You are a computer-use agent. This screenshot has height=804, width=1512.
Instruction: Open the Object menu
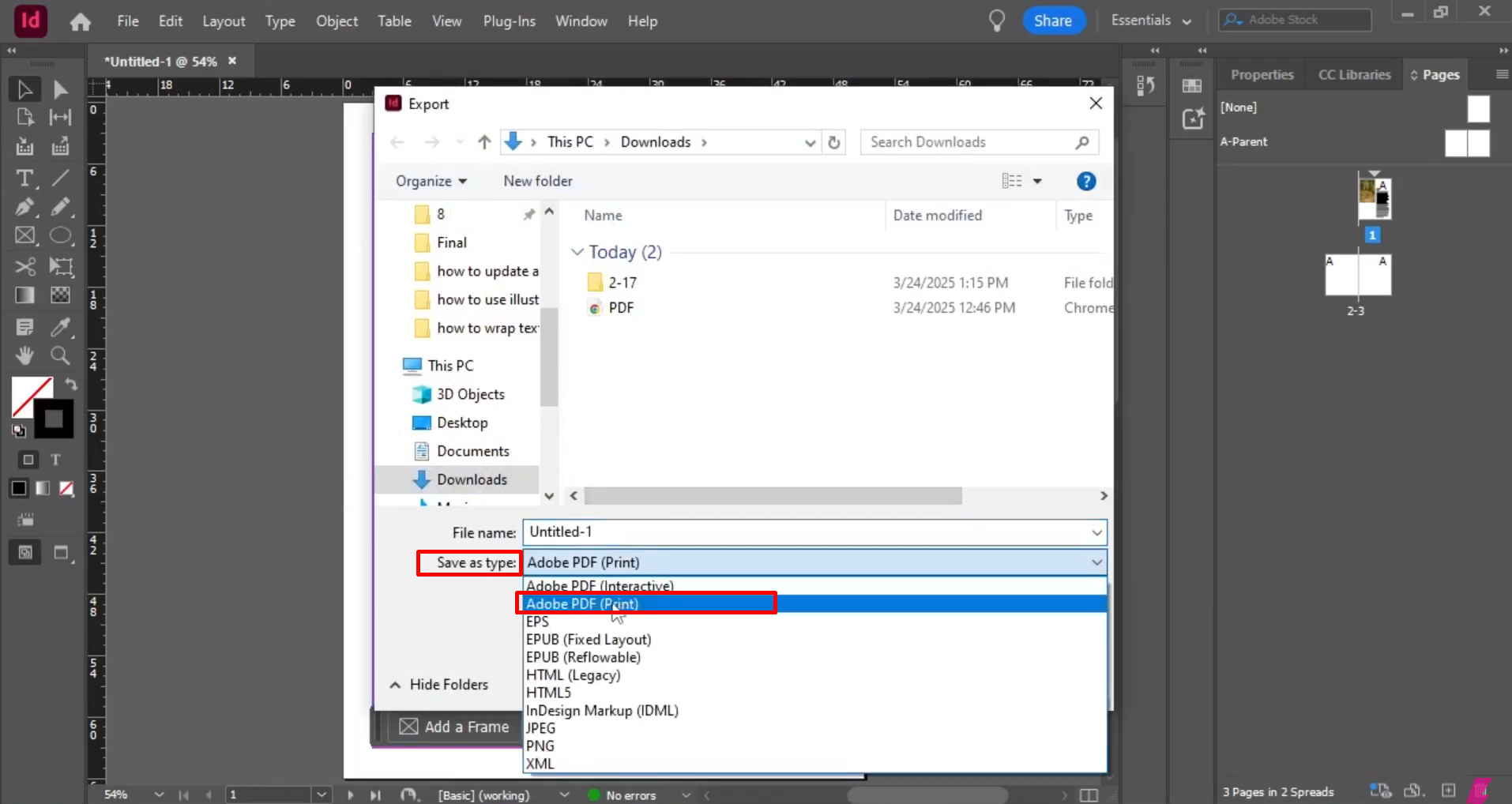337,21
